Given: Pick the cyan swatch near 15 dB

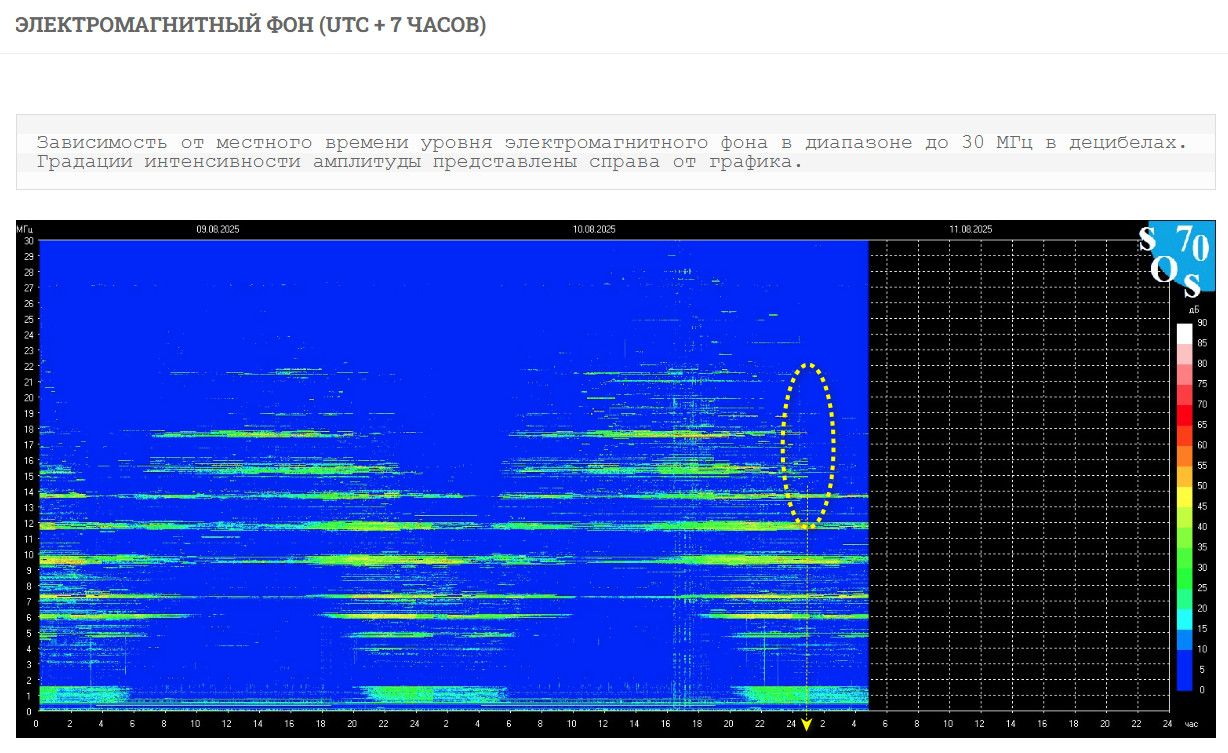Looking at the screenshot, I should [x=1185, y=619].
